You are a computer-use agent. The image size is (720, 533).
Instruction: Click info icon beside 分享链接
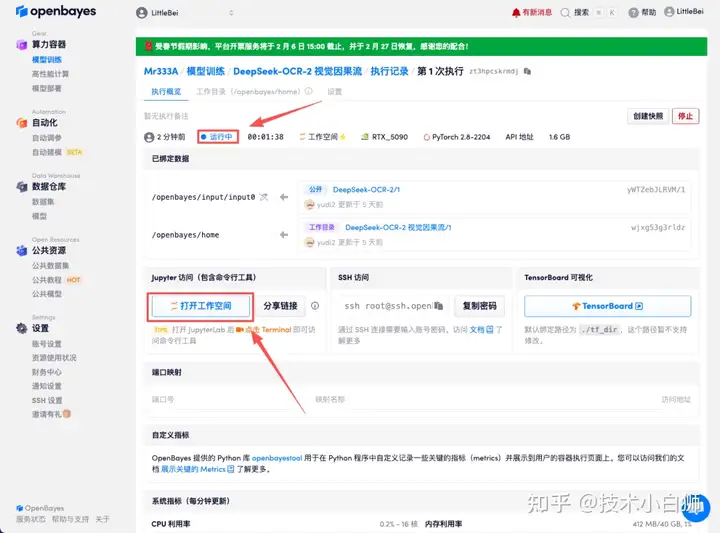point(315,306)
